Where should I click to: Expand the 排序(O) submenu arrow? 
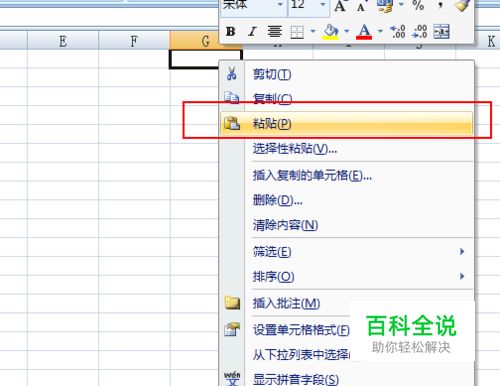[462, 276]
